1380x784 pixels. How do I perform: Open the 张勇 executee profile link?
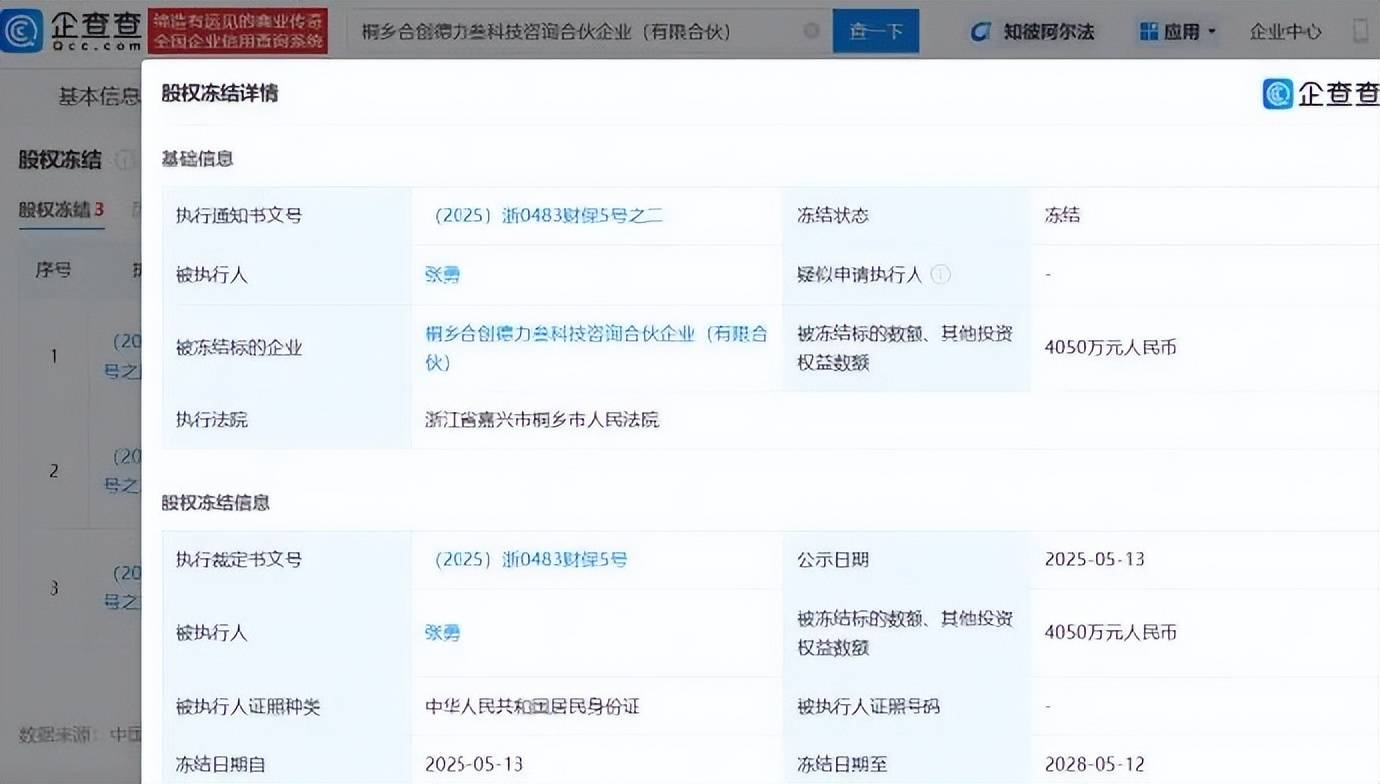point(442,275)
